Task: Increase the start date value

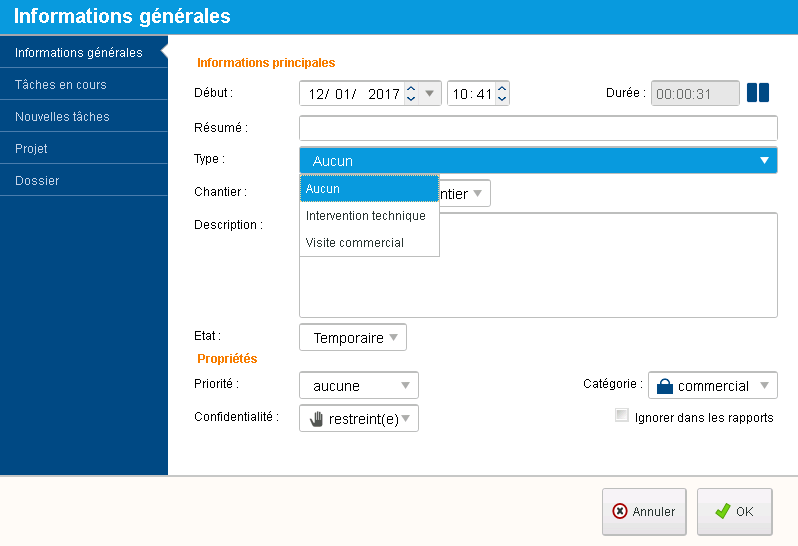Action: point(411,88)
